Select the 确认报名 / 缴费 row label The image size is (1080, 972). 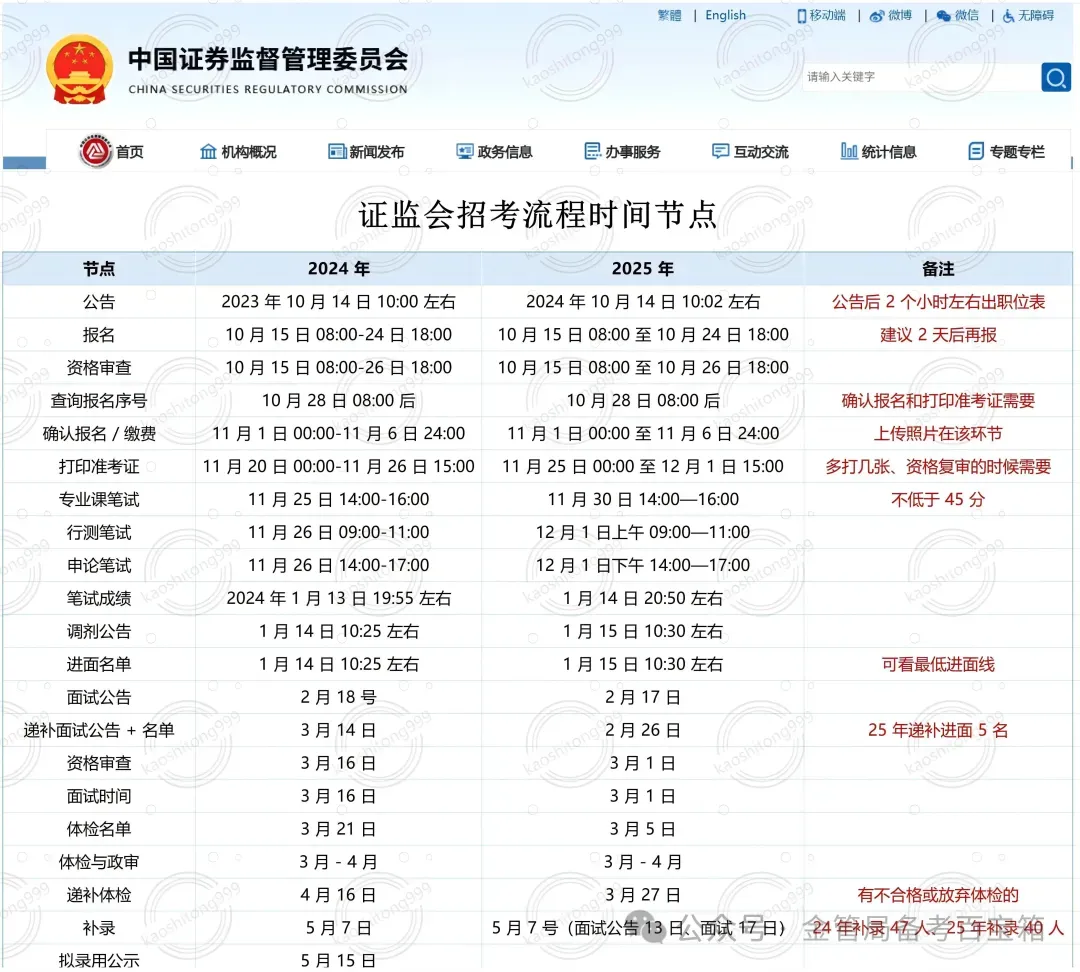click(x=99, y=434)
